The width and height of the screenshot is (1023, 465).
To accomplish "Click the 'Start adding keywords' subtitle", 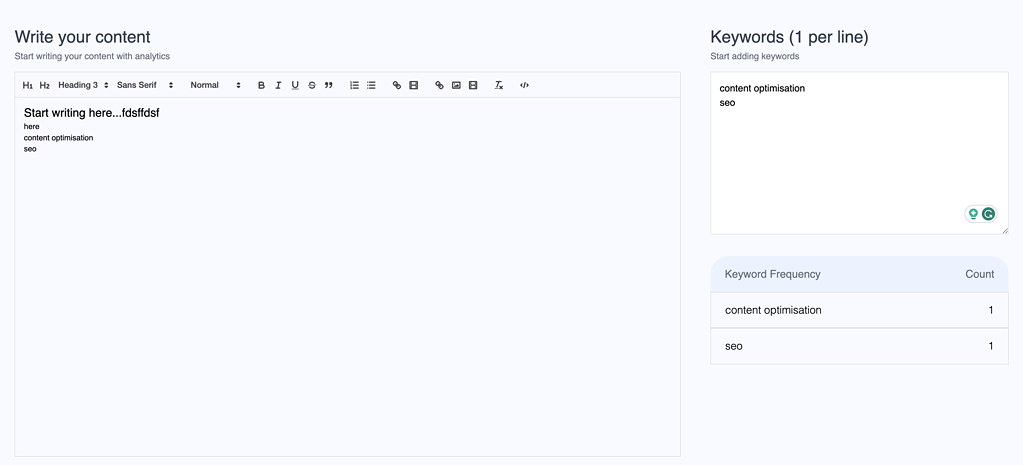I will click(755, 57).
